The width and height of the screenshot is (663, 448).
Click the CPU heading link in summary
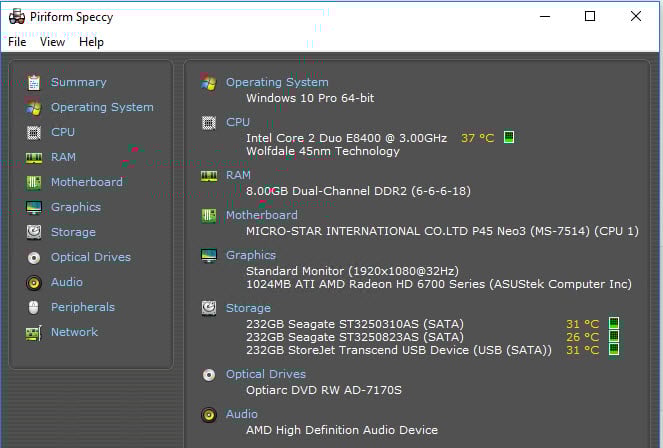coord(238,122)
